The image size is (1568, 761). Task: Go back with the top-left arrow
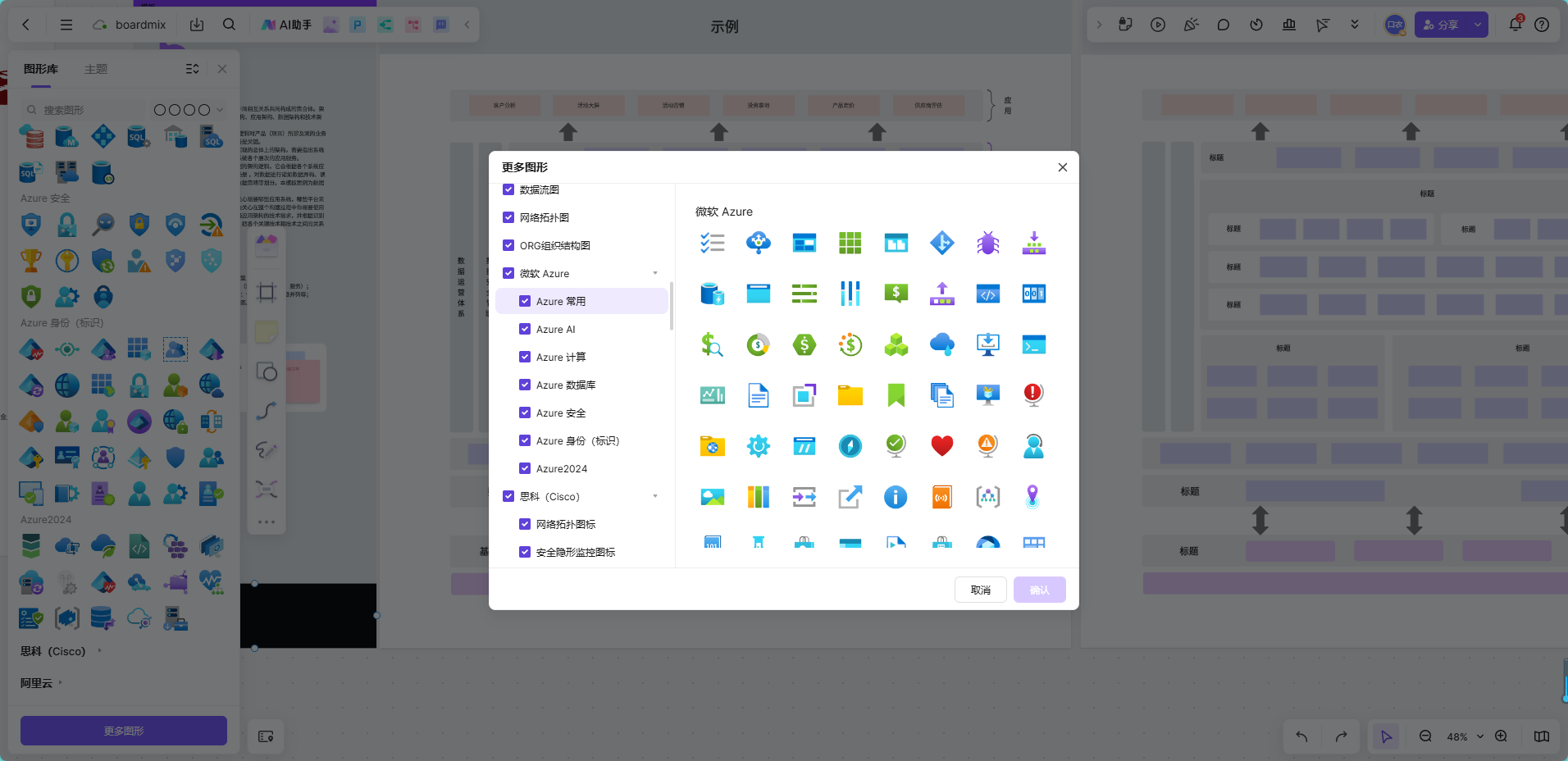25,25
